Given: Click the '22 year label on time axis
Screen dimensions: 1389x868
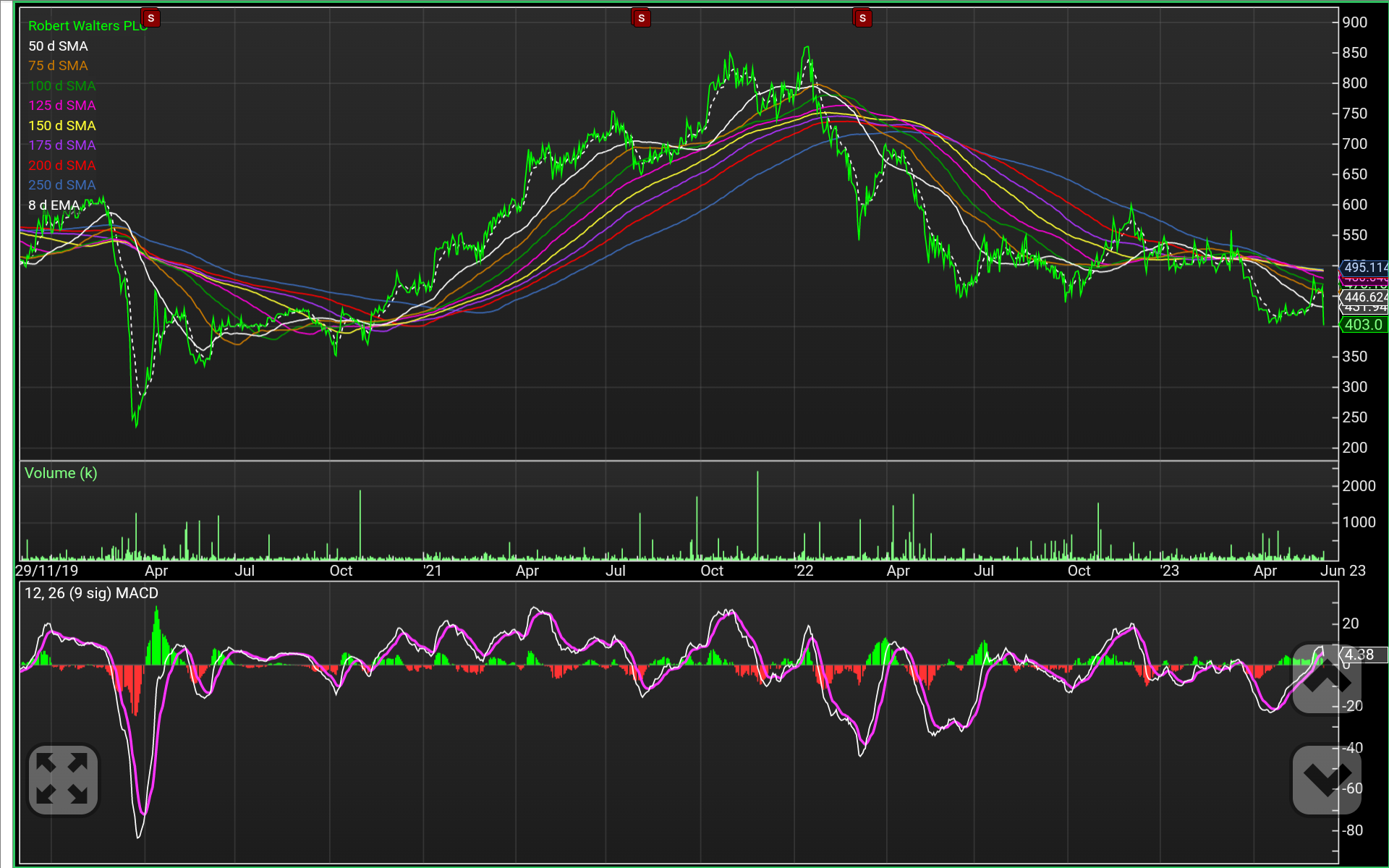Looking at the screenshot, I should click(x=804, y=571).
